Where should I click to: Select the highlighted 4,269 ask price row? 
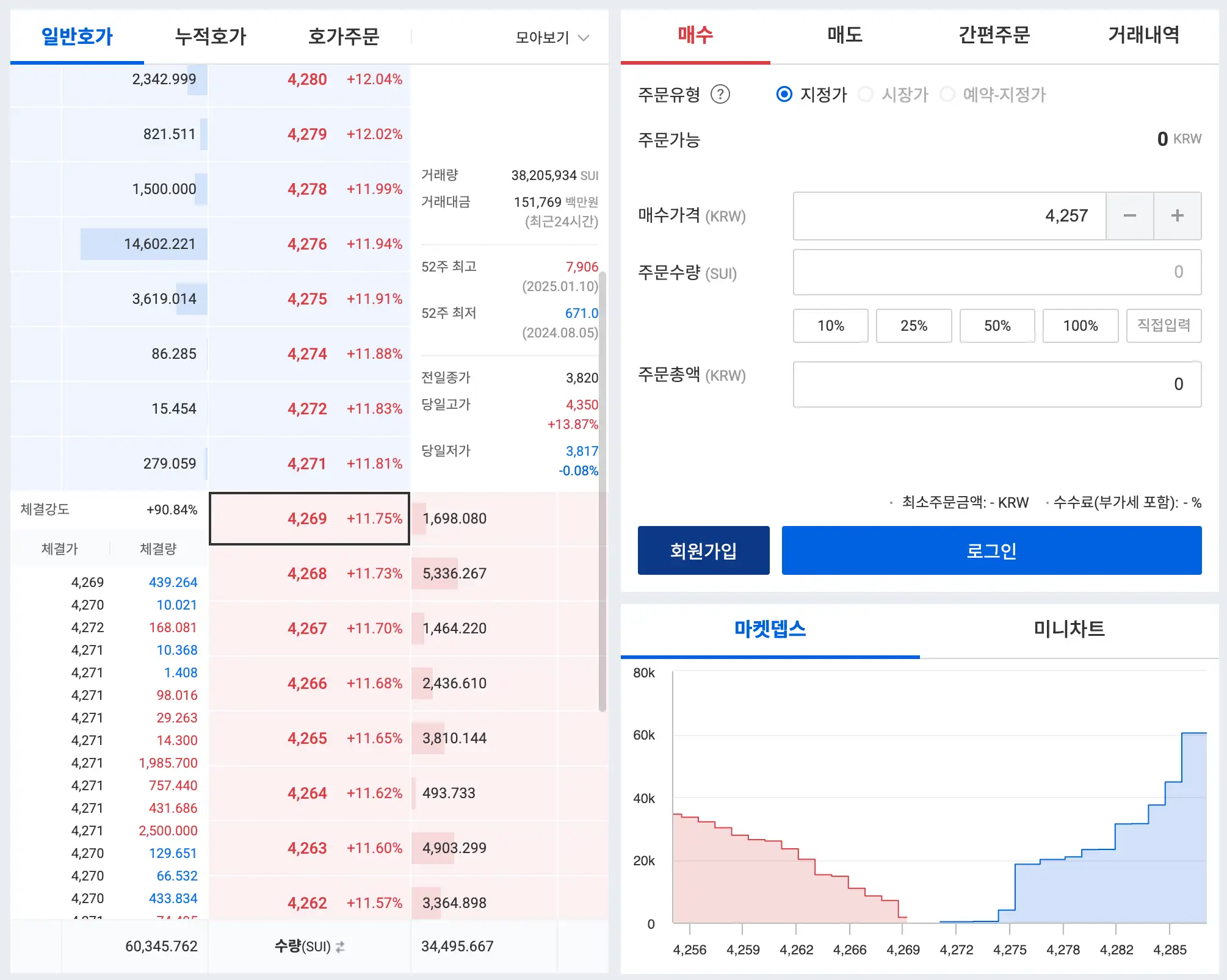pos(309,519)
